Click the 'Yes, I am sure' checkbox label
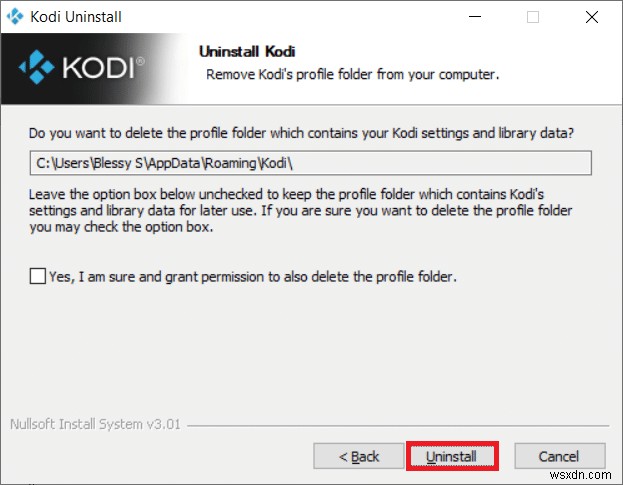The width and height of the screenshot is (623, 485). point(253,277)
